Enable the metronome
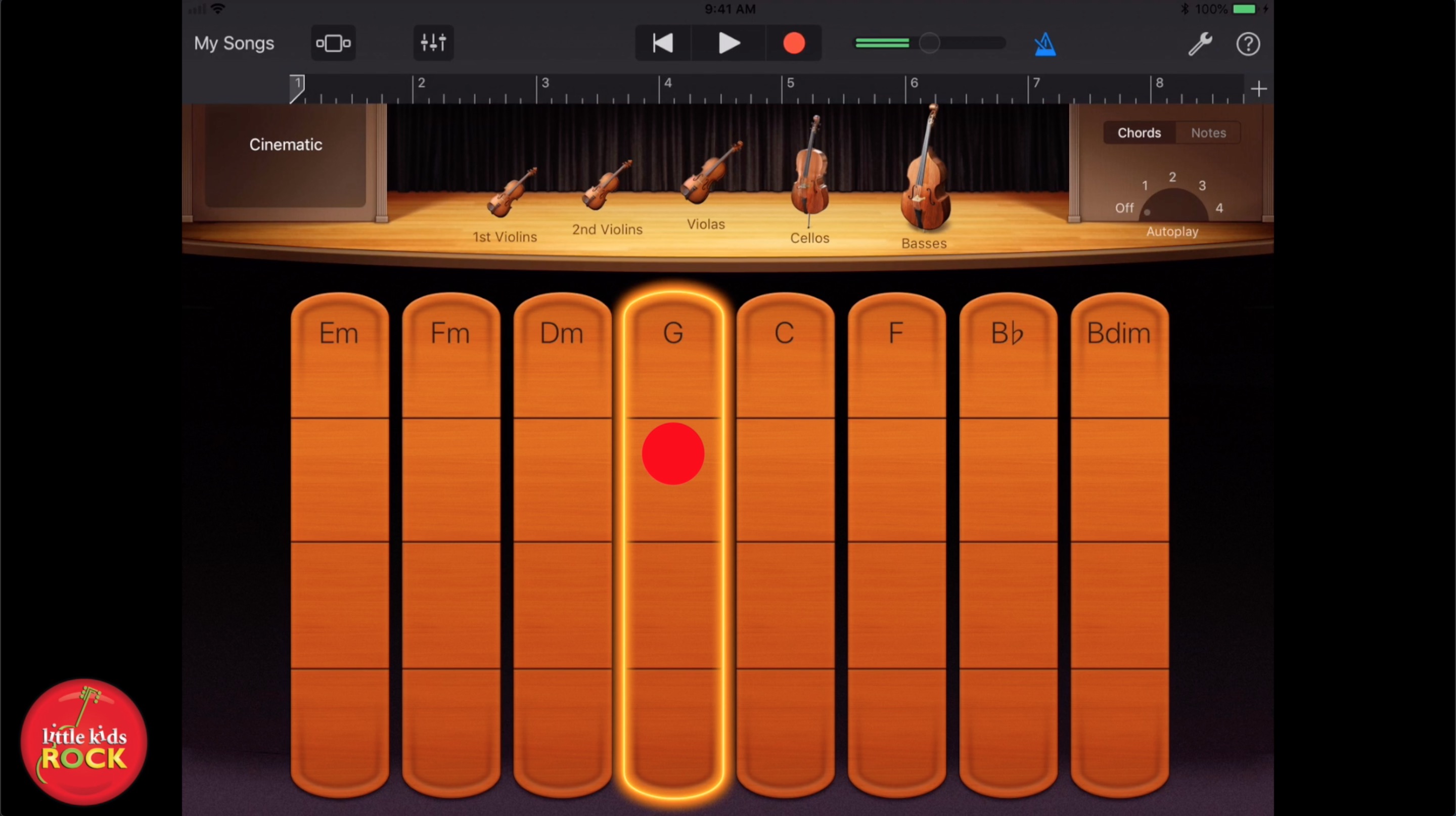The height and width of the screenshot is (816, 1456). [1044, 43]
